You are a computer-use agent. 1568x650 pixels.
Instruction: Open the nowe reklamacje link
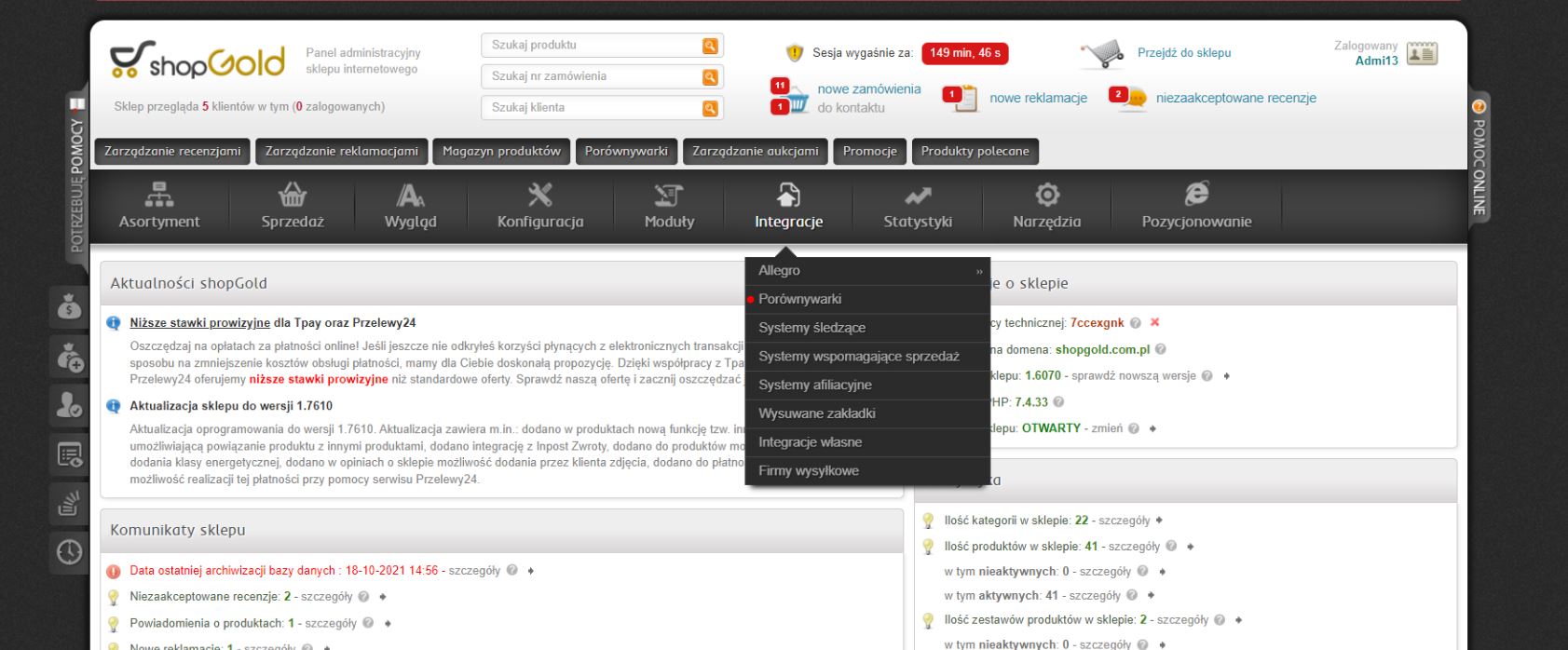1038,99
